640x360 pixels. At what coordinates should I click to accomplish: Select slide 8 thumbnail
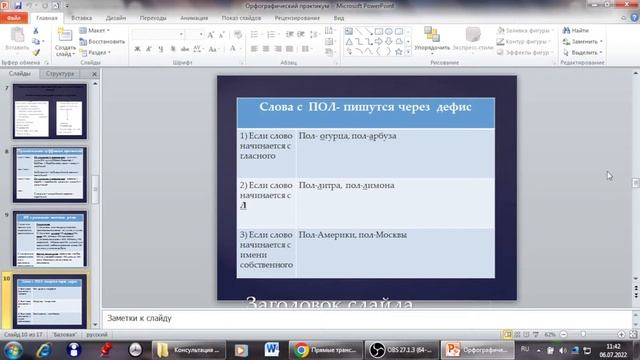coord(50,175)
